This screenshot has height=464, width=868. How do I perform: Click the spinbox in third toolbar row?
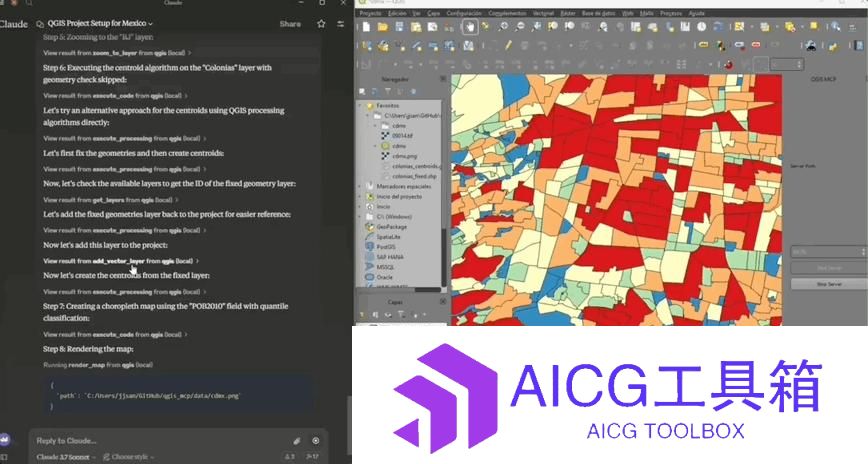coord(786,64)
